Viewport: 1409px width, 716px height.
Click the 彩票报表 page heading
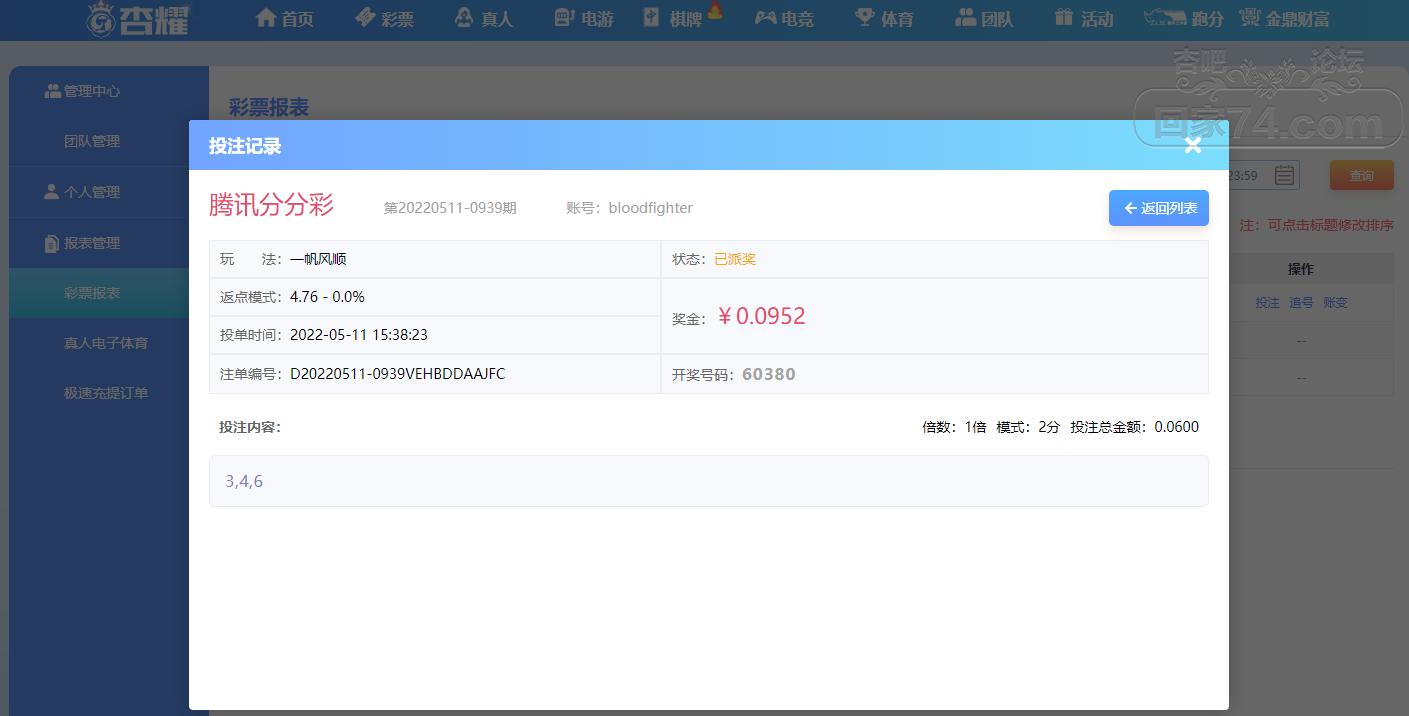click(x=269, y=108)
